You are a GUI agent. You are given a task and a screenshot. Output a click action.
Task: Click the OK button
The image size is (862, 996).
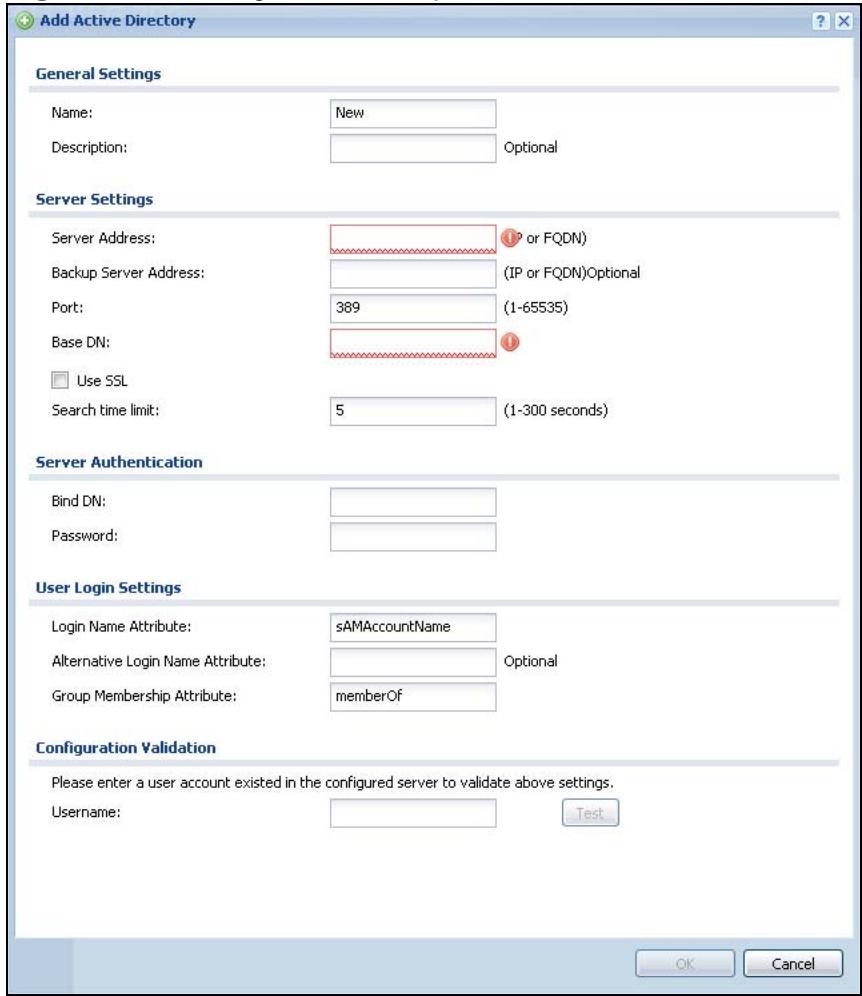(x=685, y=964)
